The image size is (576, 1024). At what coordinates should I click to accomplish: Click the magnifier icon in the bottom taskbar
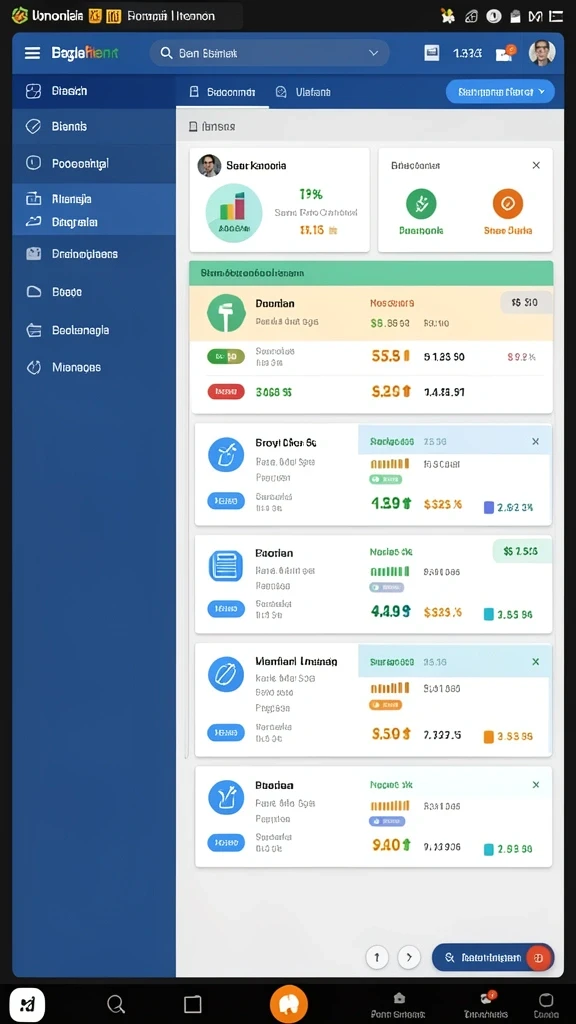(x=116, y=1004)
